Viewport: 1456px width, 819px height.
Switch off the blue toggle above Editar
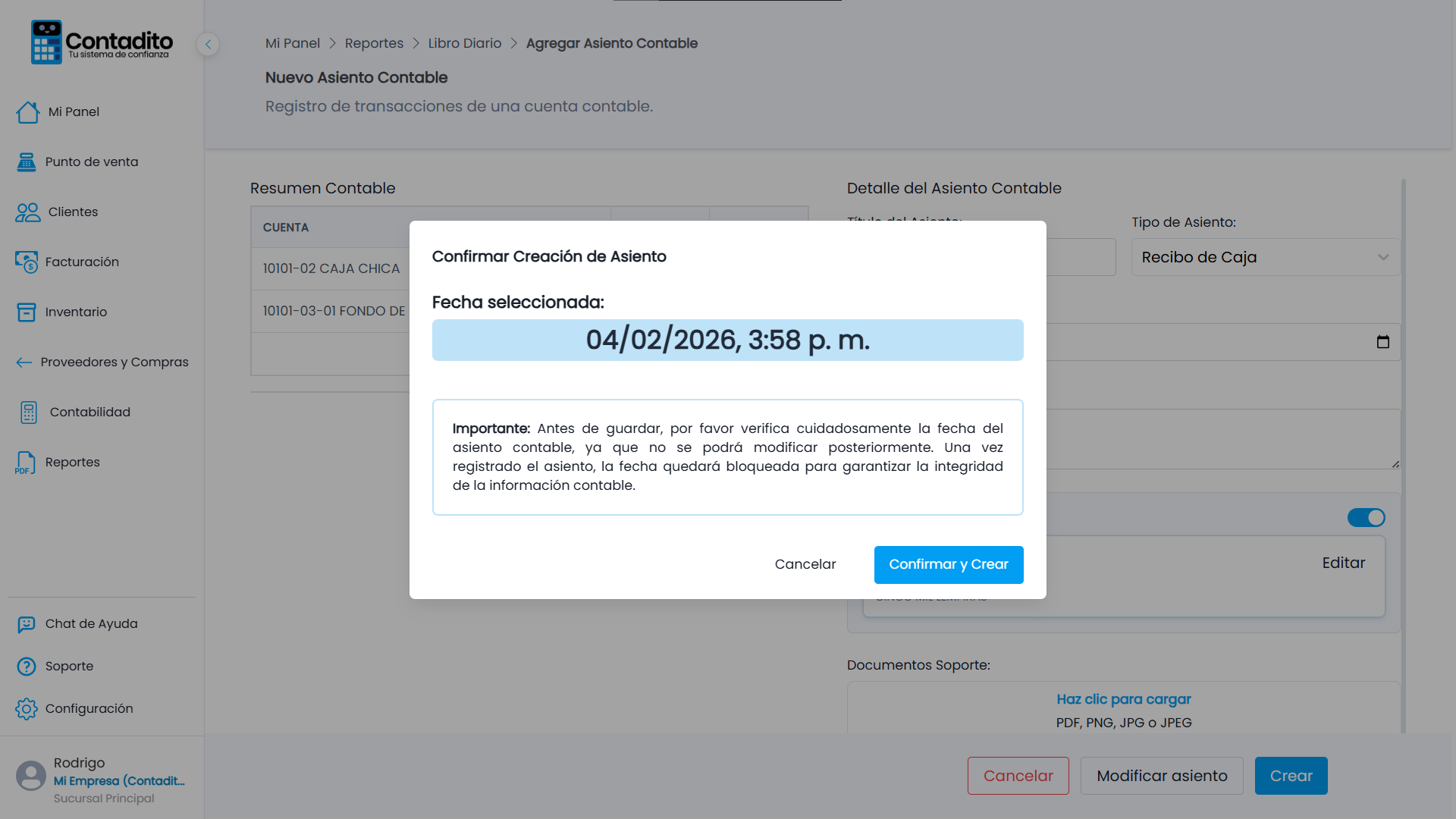(1367, 518)
